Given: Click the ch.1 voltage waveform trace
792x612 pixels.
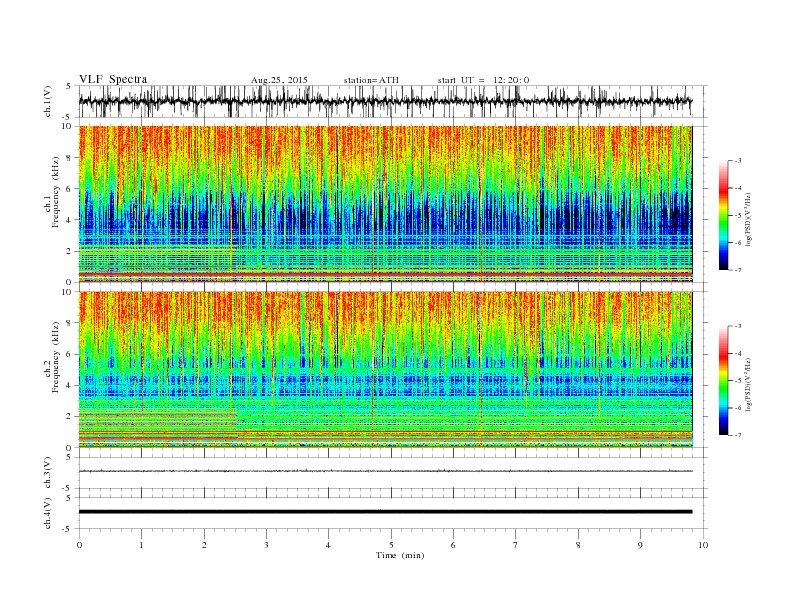Looking at the screenshot, I should point(385,101).
